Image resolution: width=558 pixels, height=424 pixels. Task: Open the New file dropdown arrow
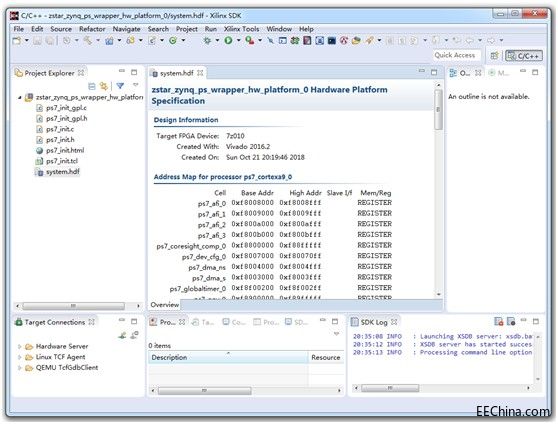click(x=26, y=41)
